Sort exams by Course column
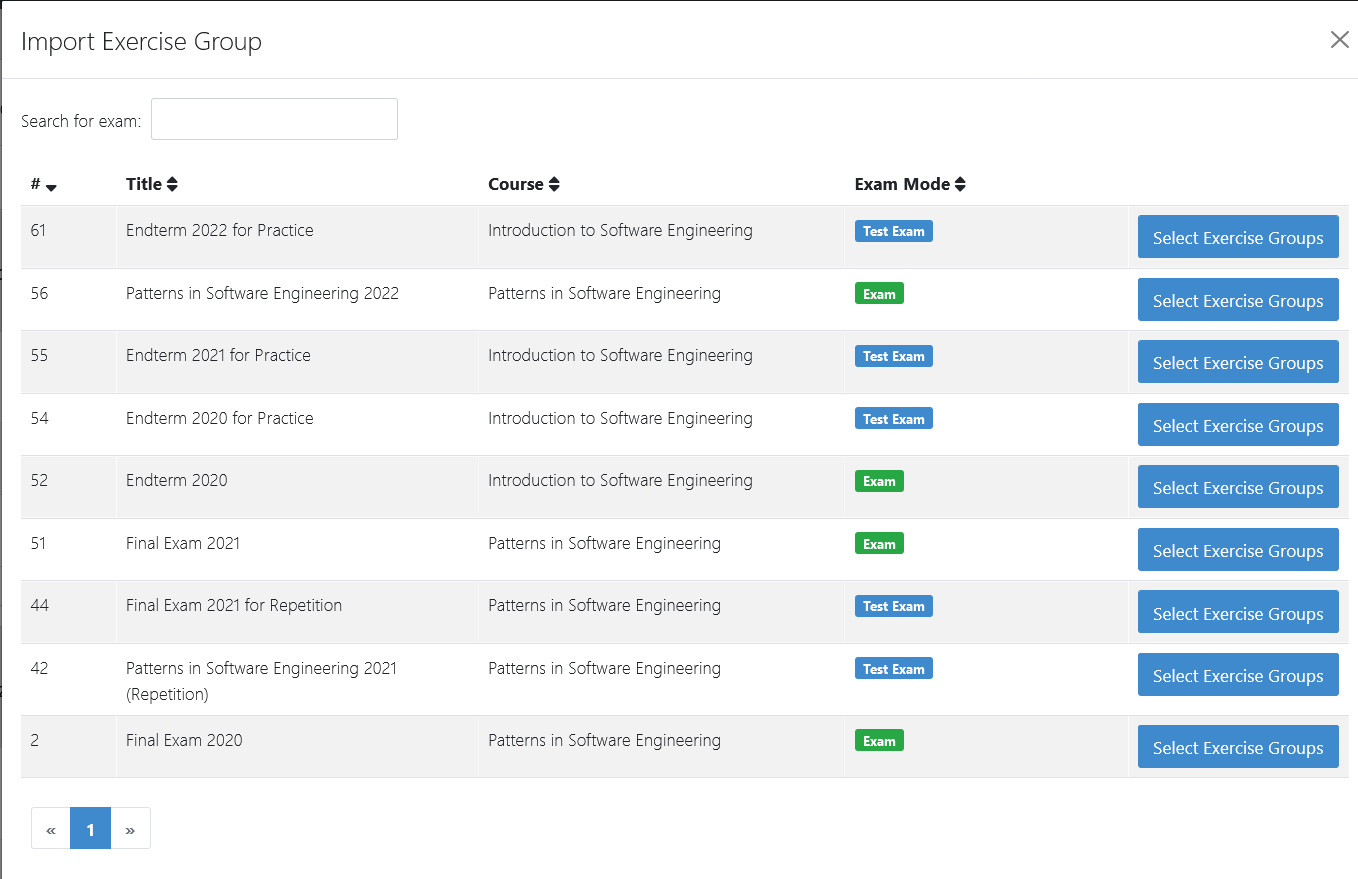The image size is (1358, 879). (554, 185)
